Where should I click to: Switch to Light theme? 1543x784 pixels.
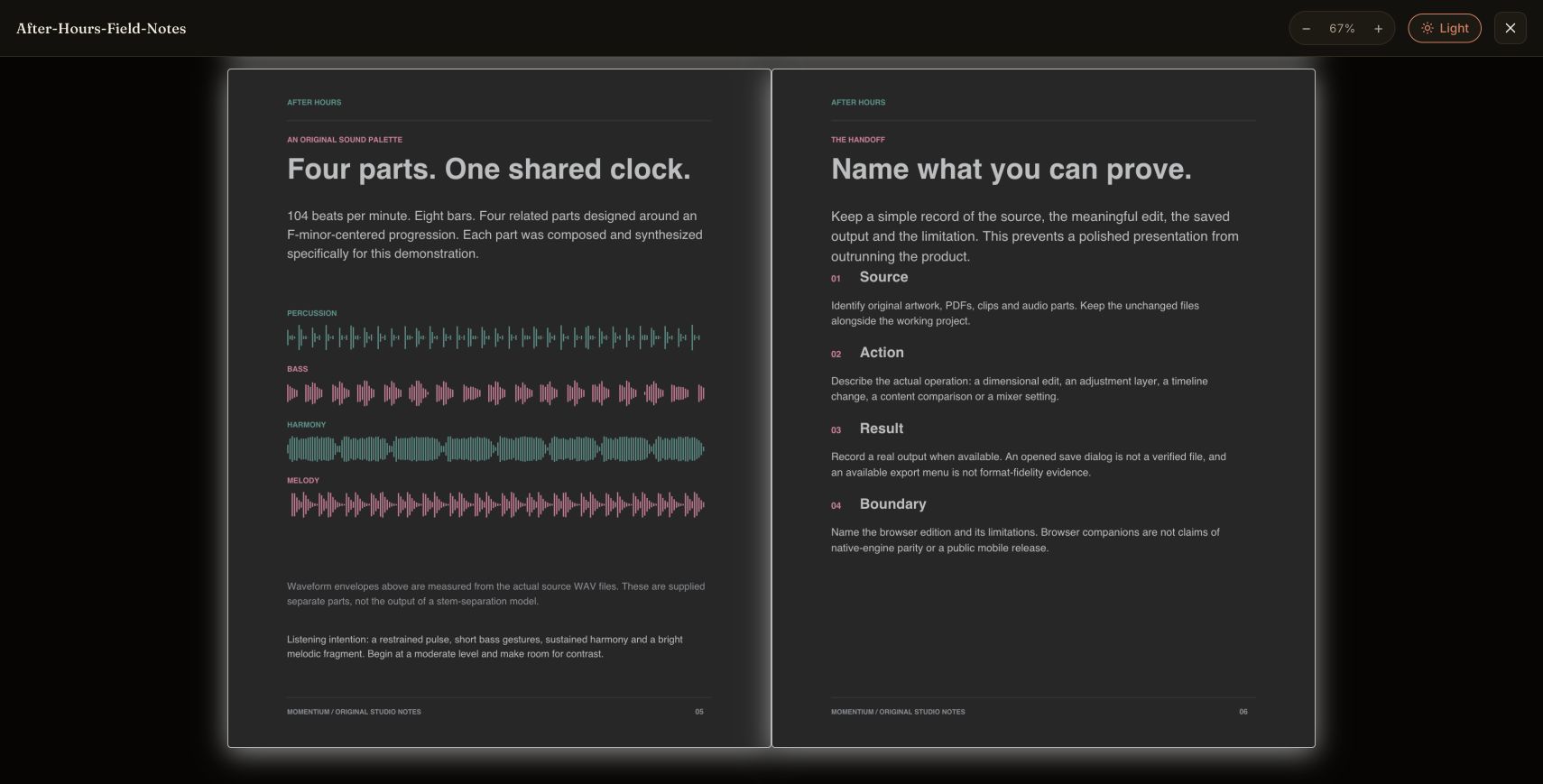1445,28
